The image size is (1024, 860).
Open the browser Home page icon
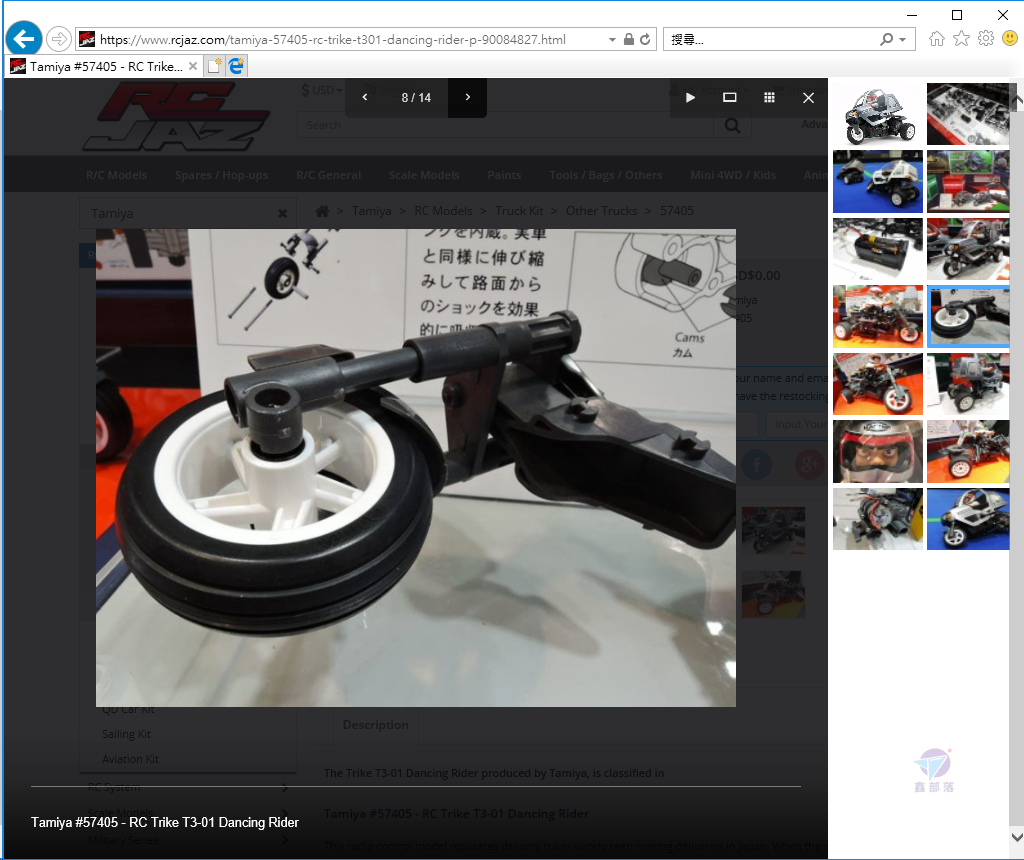(936, 39)
